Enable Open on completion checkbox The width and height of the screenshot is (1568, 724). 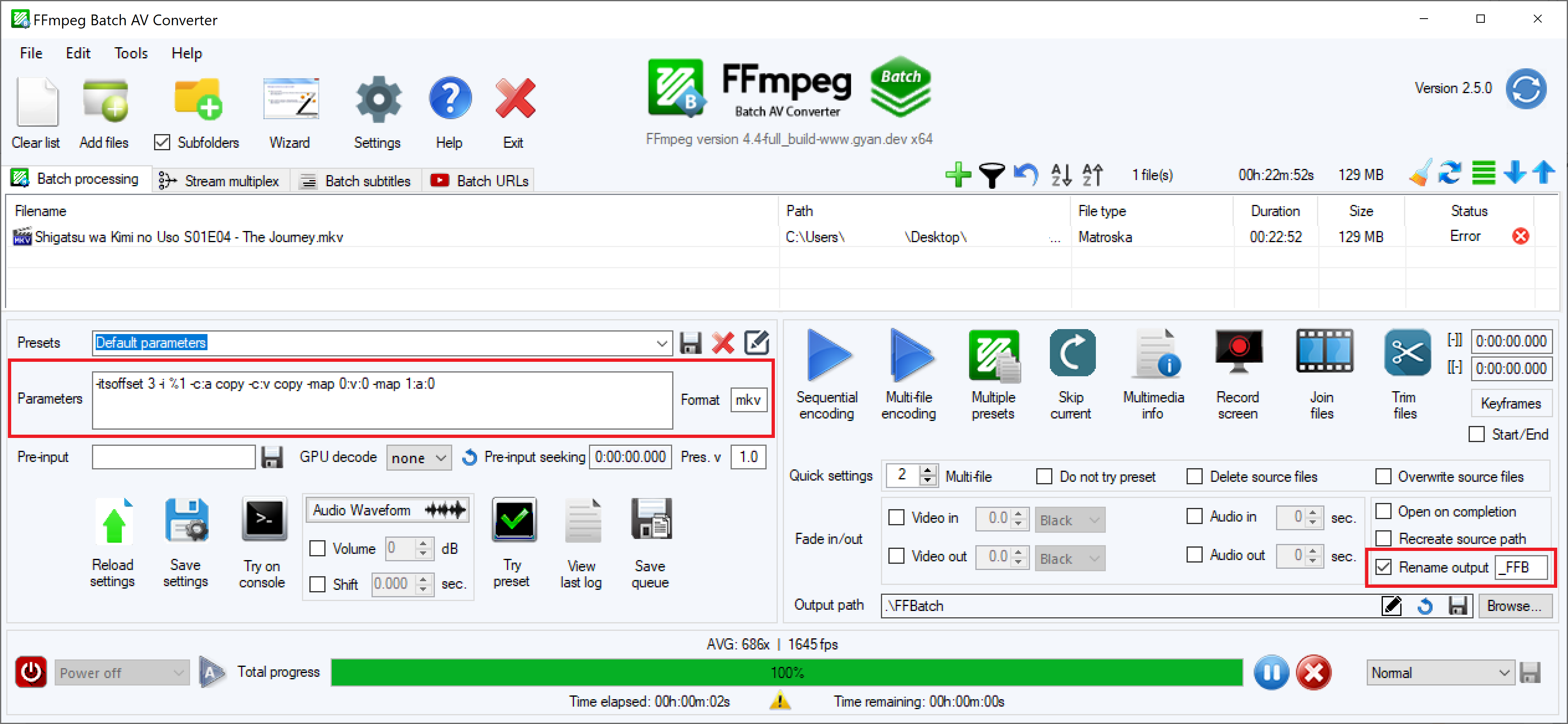1383,511
